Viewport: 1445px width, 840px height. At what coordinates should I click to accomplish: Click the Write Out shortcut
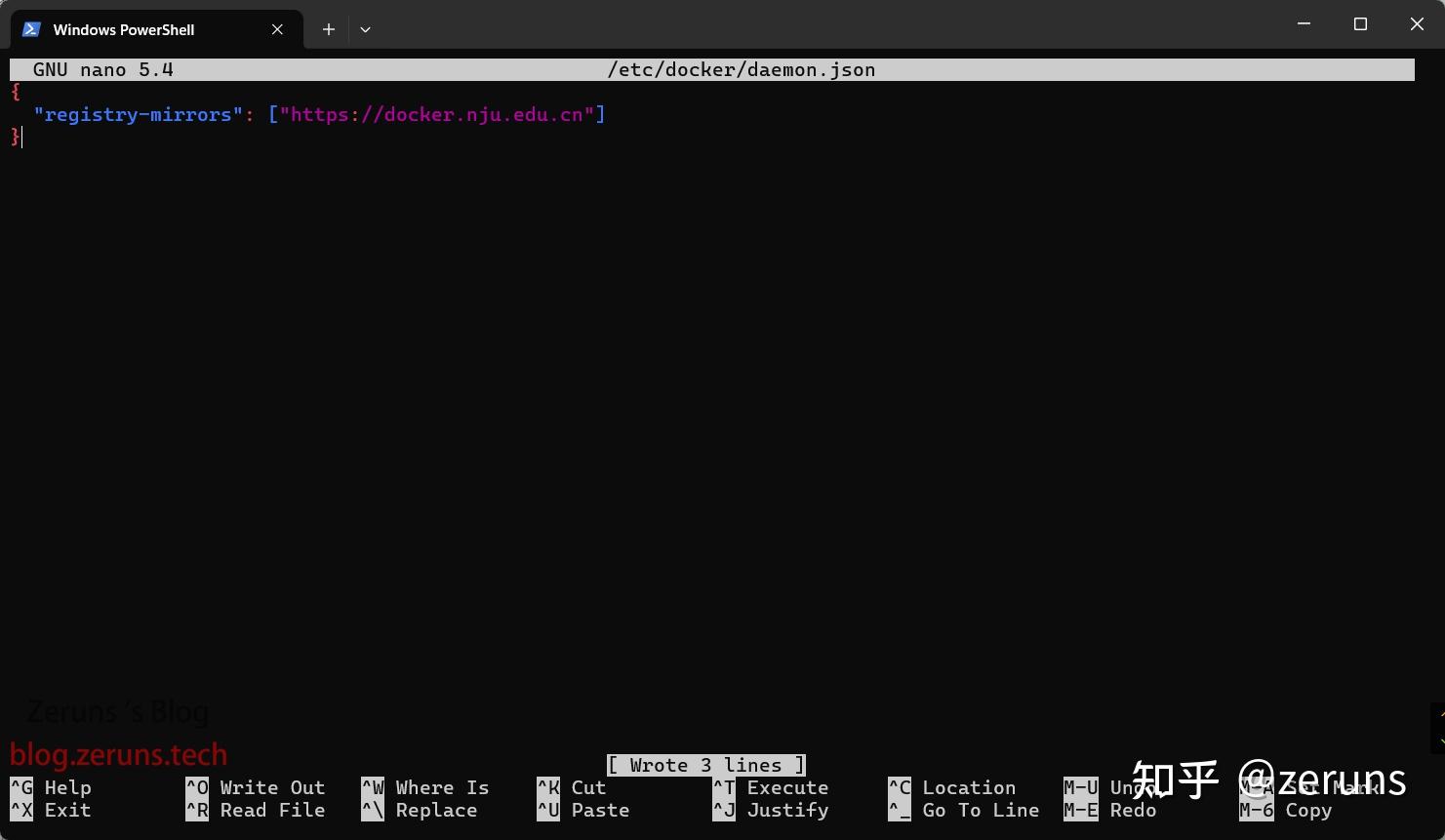[256, 787]
